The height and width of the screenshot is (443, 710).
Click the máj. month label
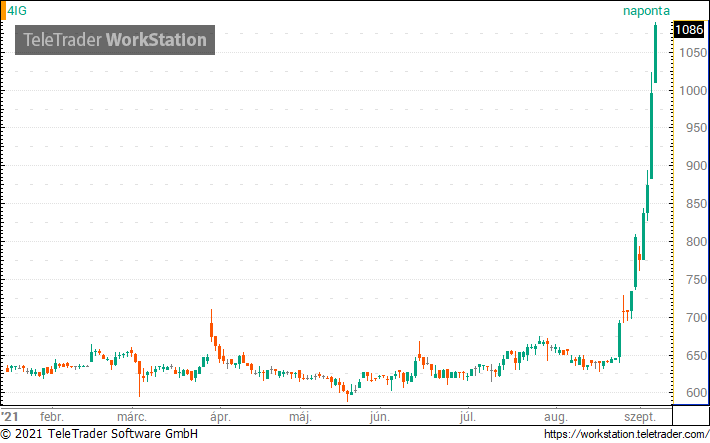coord(301,417)
